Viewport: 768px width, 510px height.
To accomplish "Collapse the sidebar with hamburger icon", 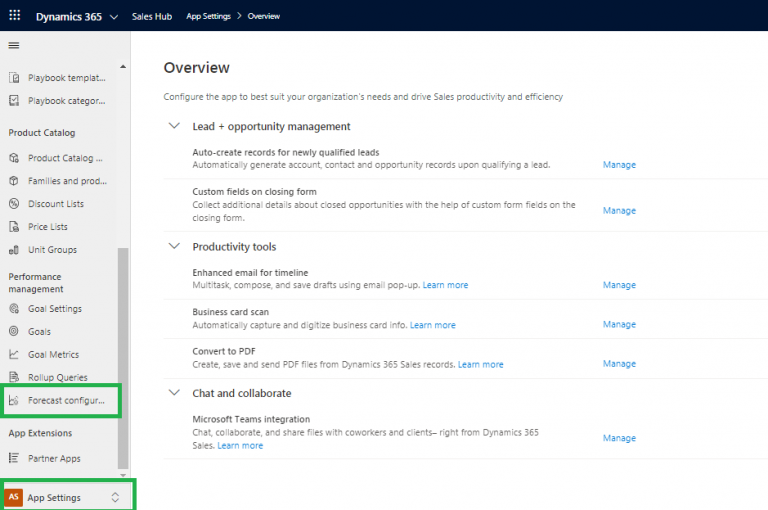I will click(14, 46).
